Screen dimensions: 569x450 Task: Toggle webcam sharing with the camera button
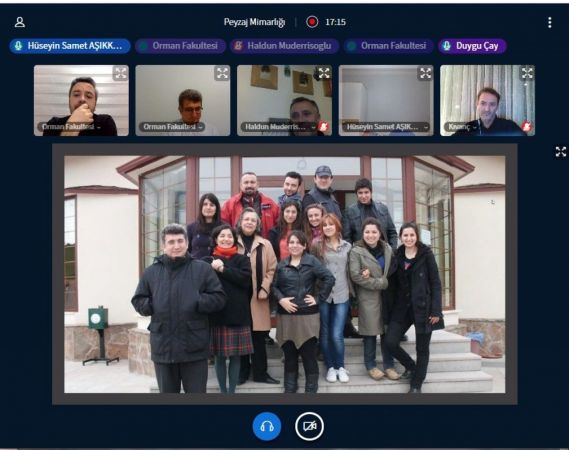click(x=309, y=426)
